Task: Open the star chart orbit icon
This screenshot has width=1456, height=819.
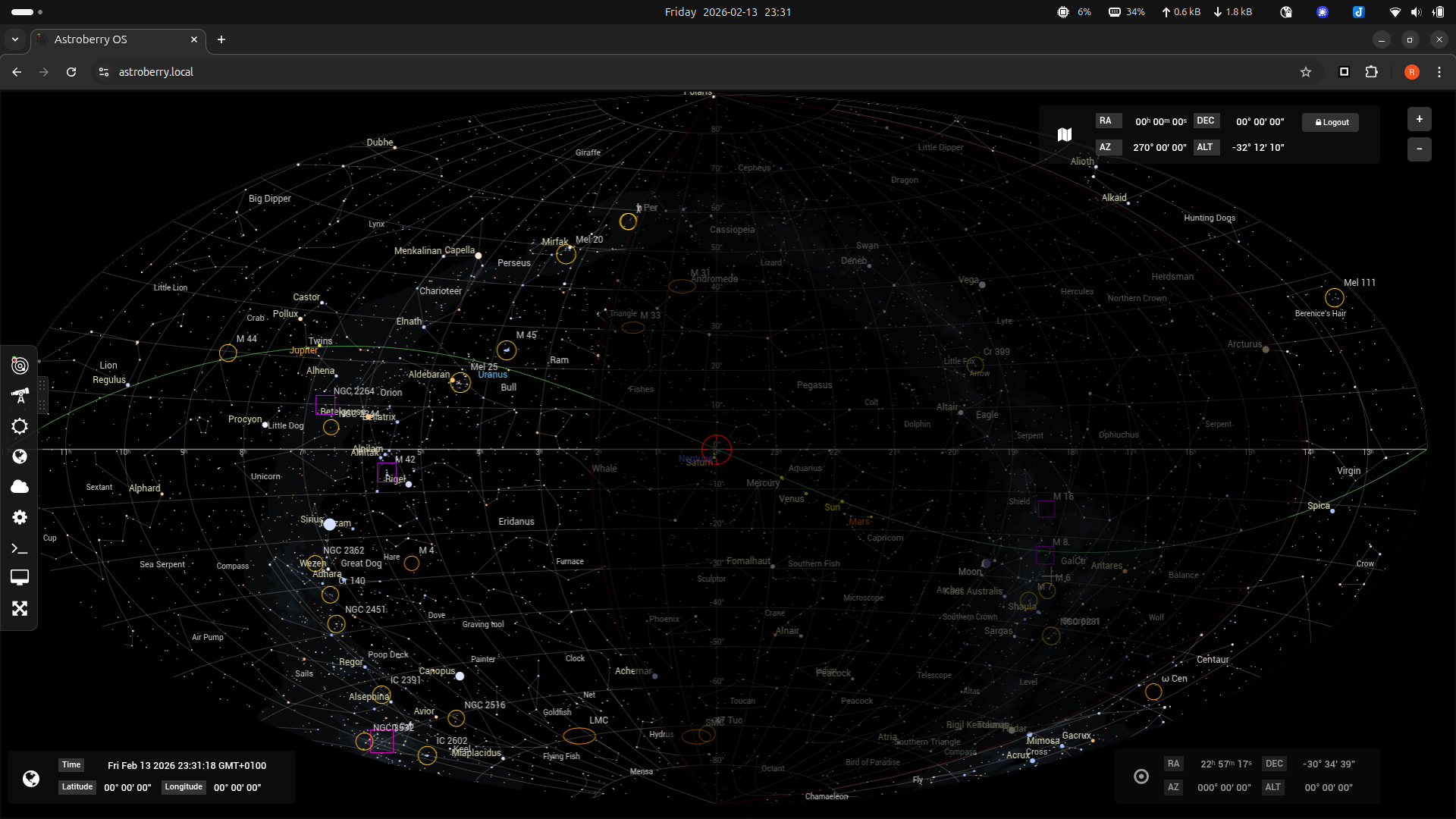Action: pyautogui.click(x=20, y=366)
